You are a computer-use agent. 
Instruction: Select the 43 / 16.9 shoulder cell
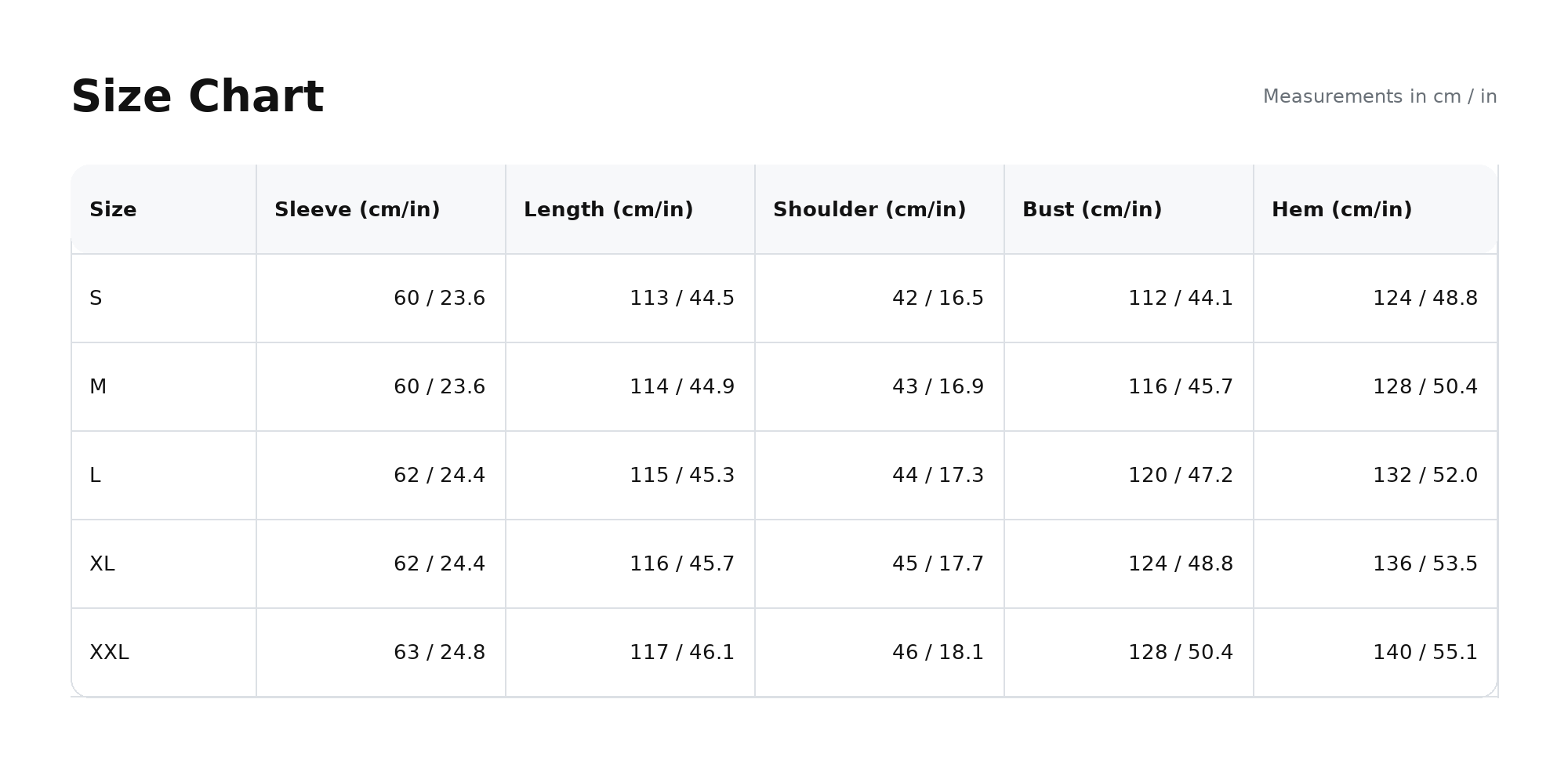point(938,387)
